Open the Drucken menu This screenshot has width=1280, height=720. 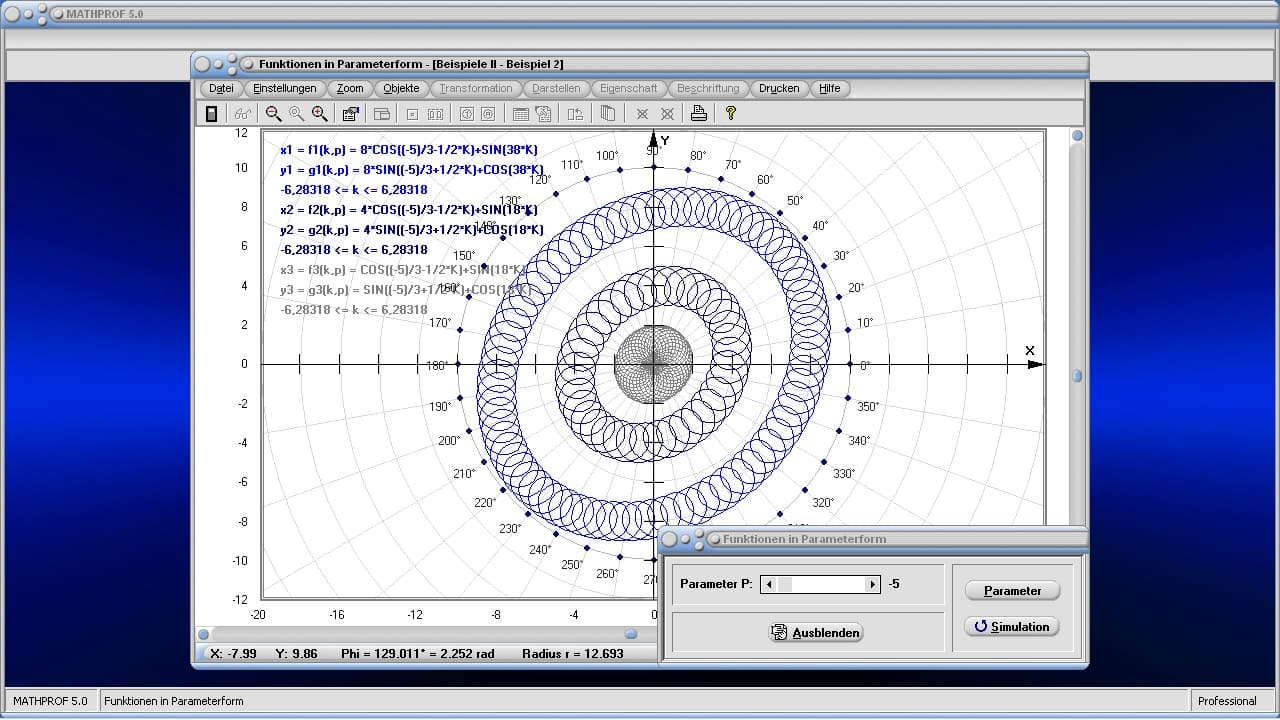pos(779,88)
